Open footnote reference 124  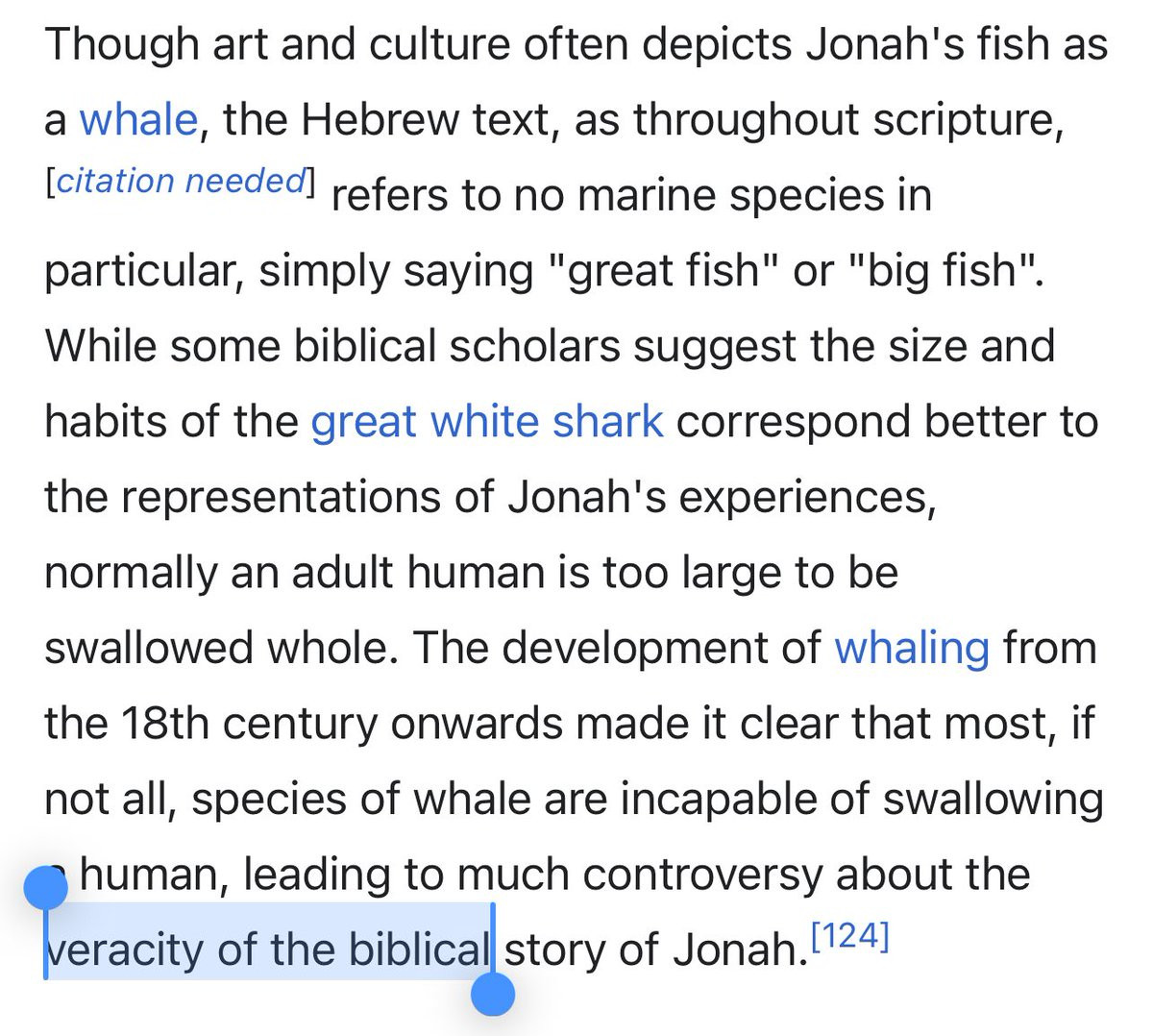(x=850, y=935)
